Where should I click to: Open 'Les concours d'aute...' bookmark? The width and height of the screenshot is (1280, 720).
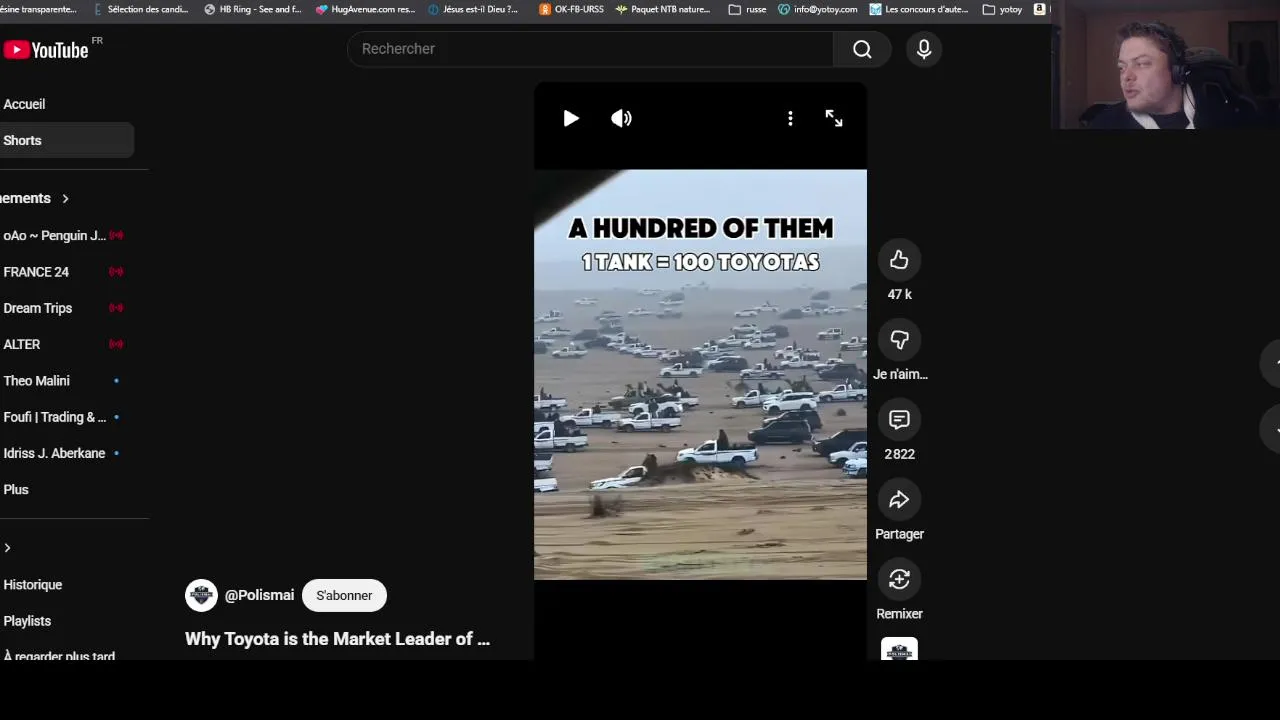pos(919,9)
